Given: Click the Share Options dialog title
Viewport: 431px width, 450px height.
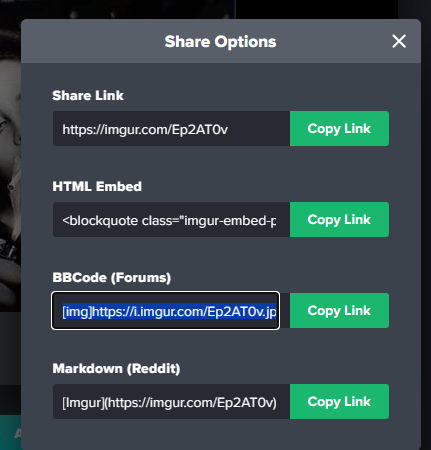Looking at the screenshot, I should pos(220,42).
